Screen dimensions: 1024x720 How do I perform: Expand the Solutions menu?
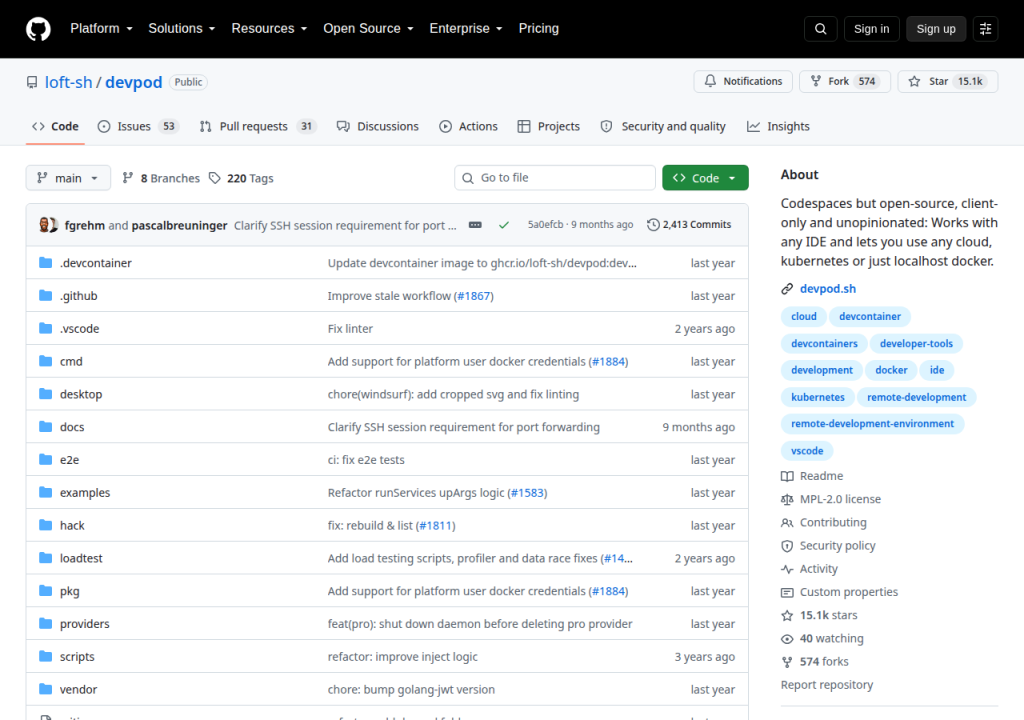tap(182, 29)
